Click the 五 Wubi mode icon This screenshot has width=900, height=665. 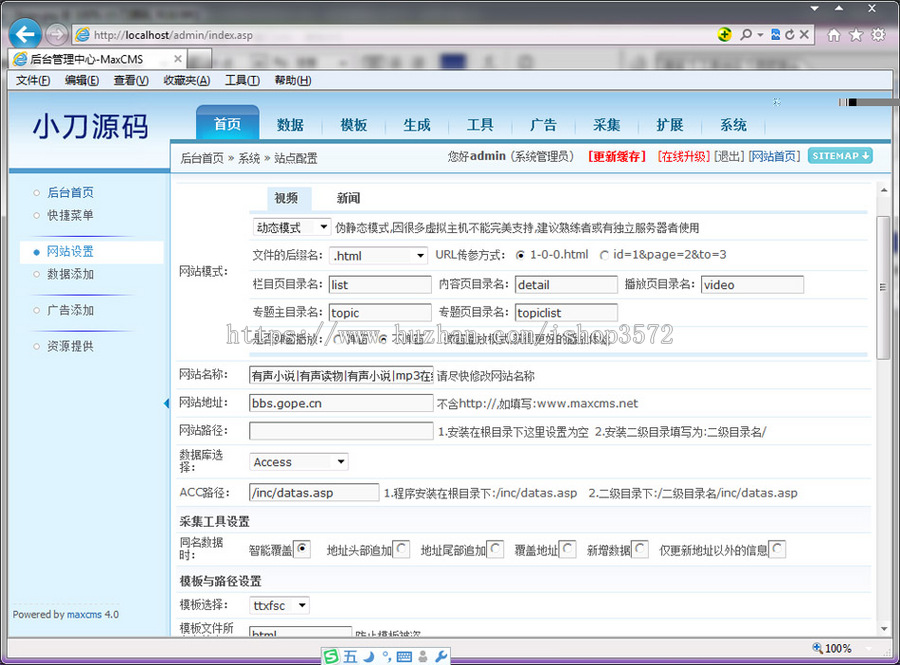[x=351, y=656]
